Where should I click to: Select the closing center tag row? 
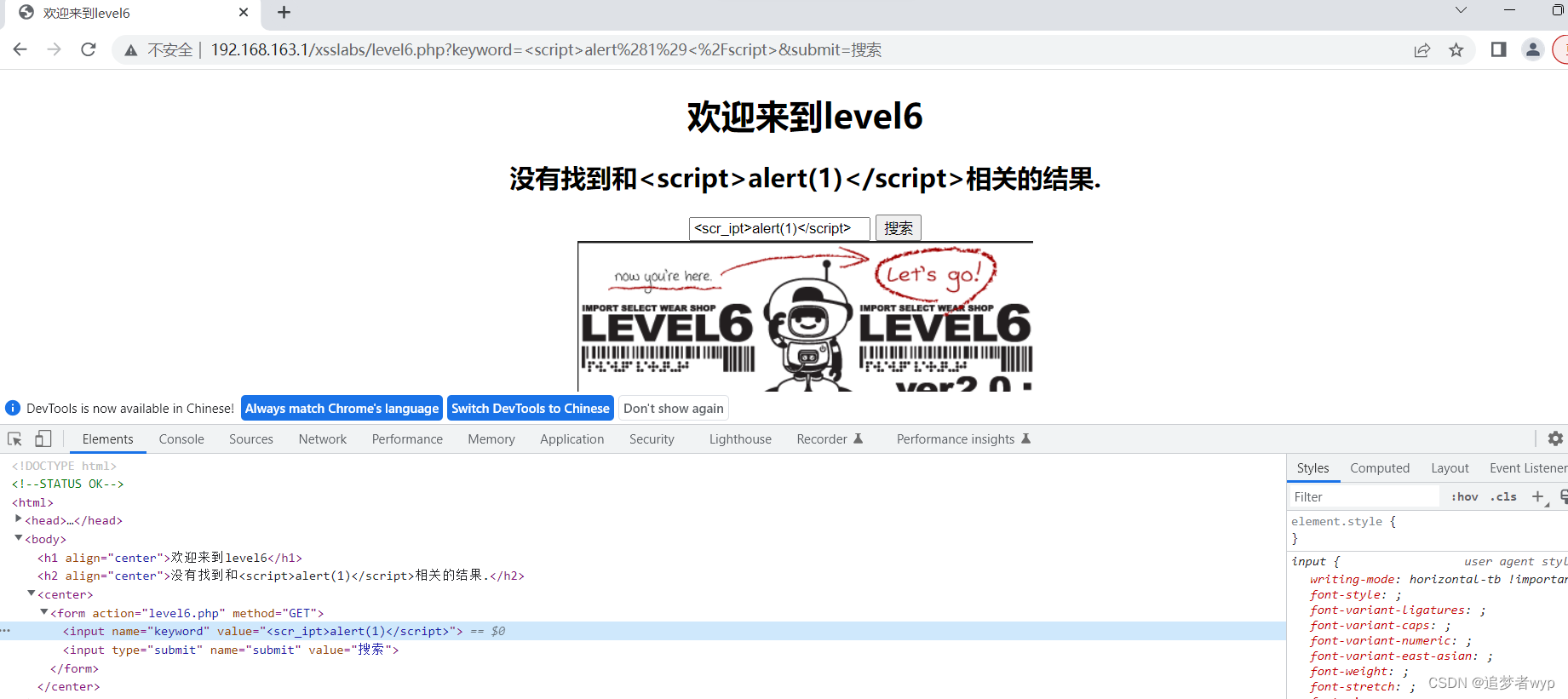68,686
